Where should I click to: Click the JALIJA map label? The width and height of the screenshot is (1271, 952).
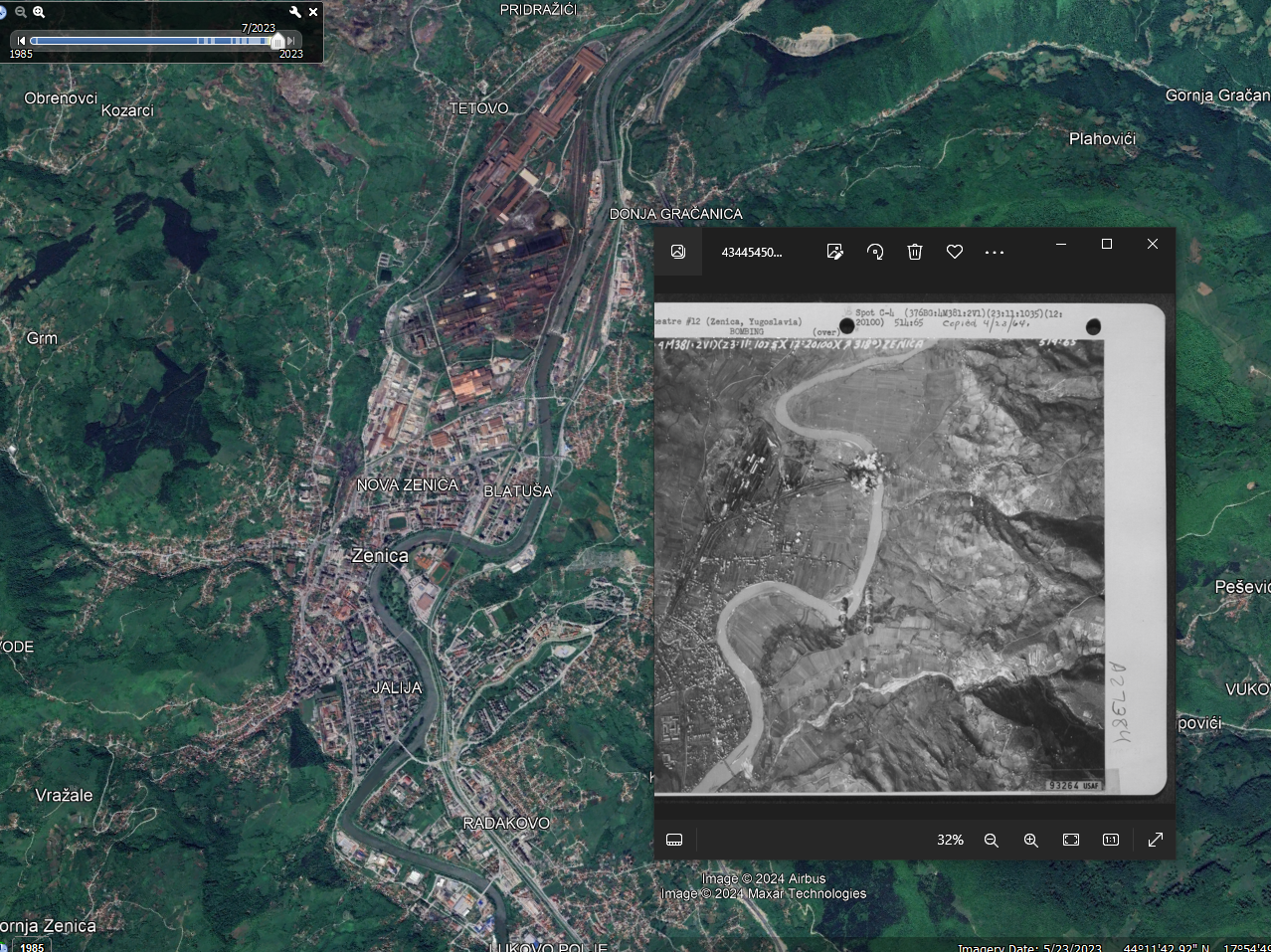[397, 687]
